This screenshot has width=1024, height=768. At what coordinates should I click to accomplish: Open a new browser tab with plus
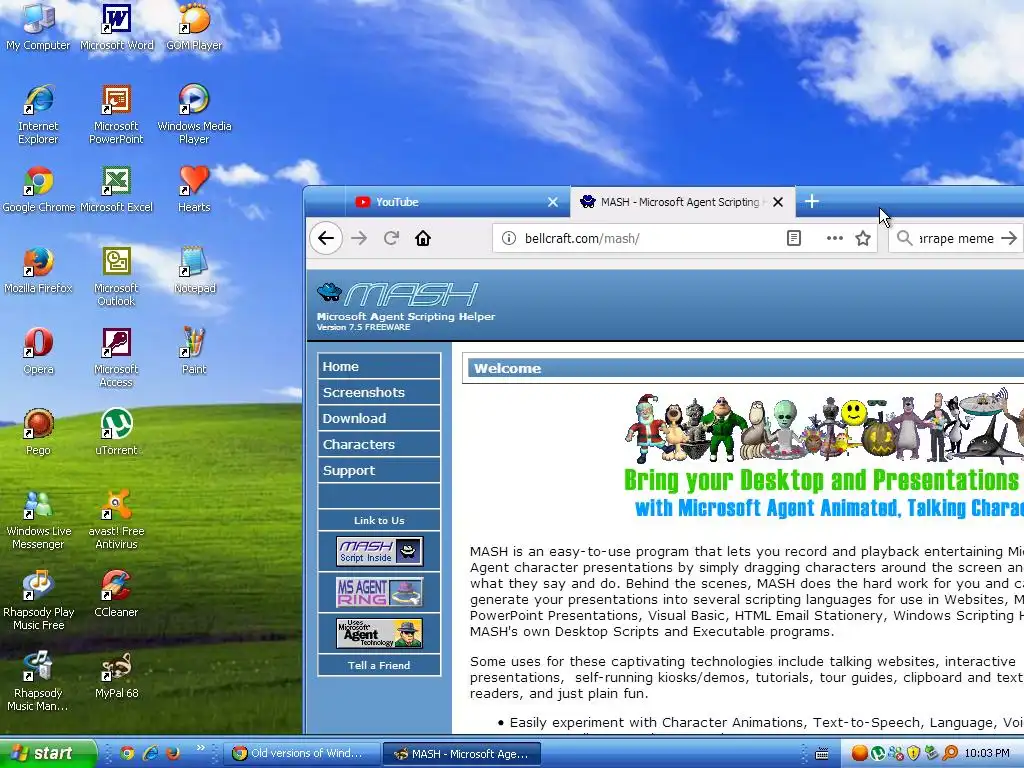pos(812,201)
